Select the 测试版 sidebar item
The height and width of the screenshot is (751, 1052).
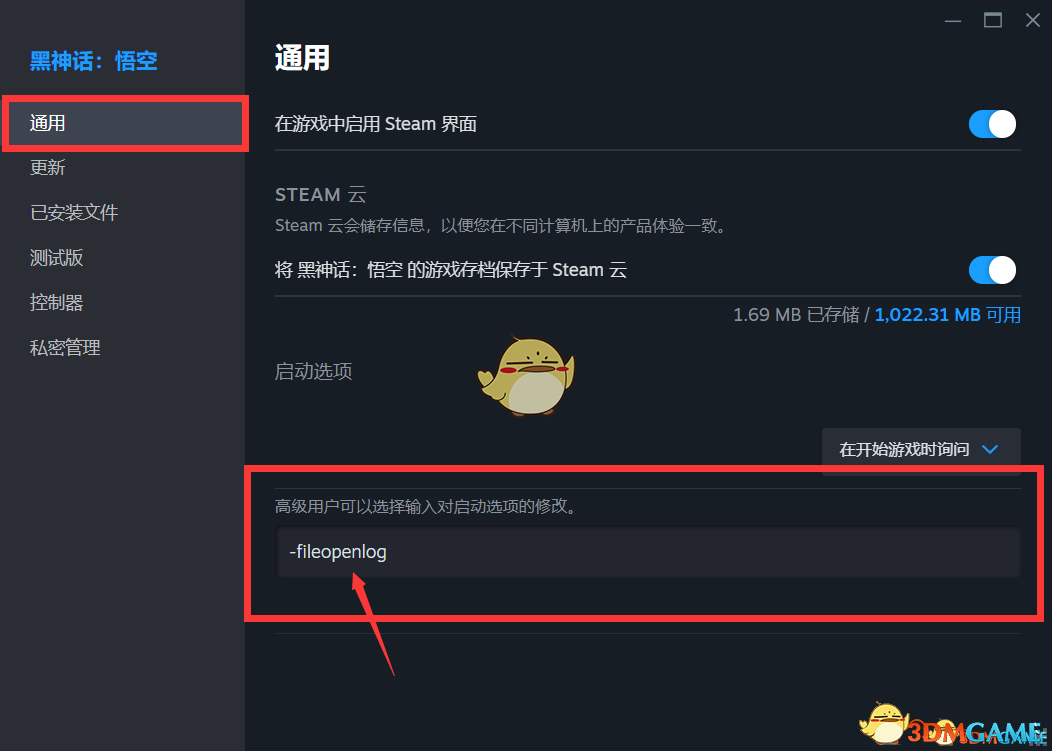point(56,258)
